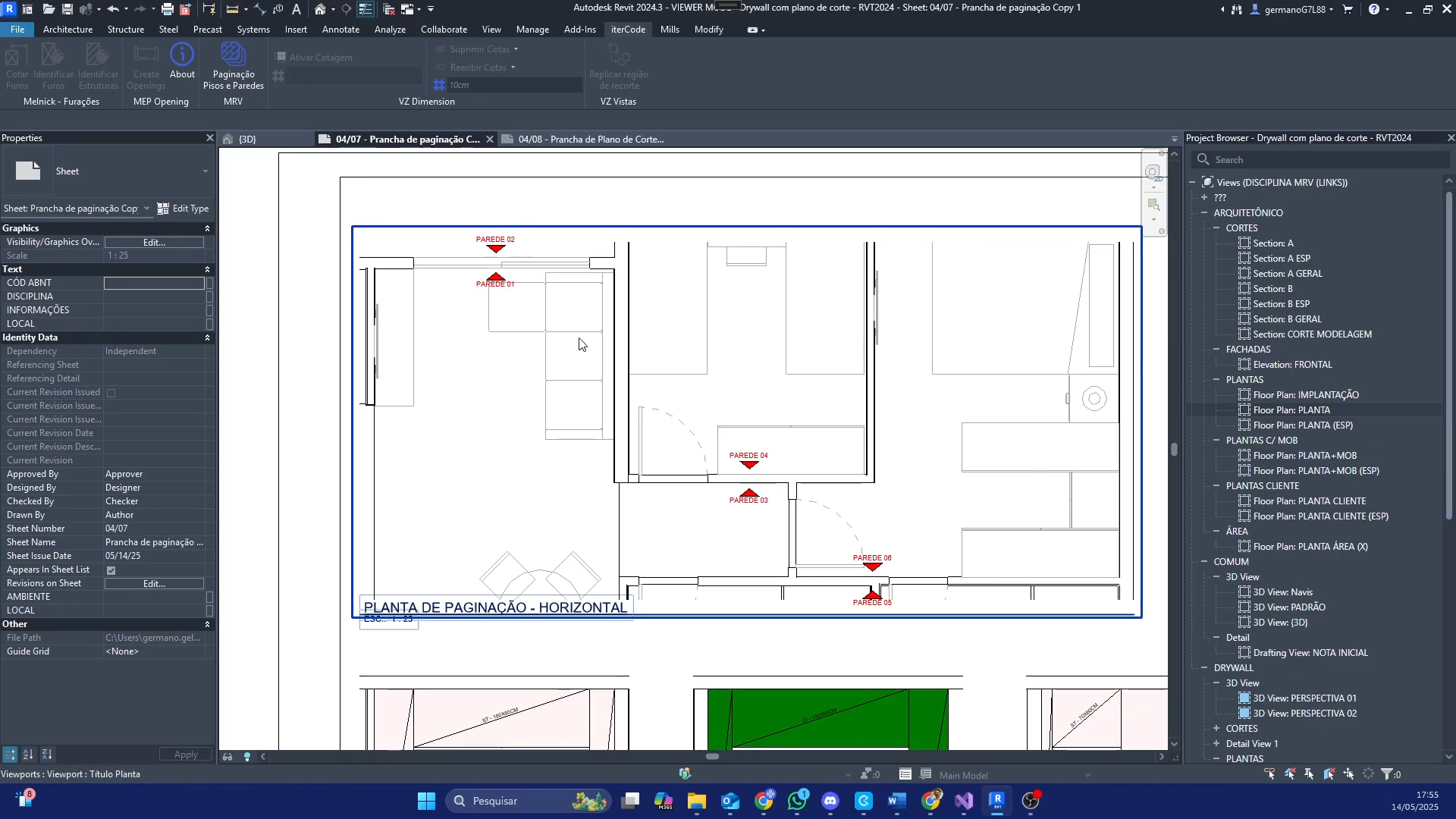
Task: Click Close Inactive Views icon
Action: [x=388, y=9]
